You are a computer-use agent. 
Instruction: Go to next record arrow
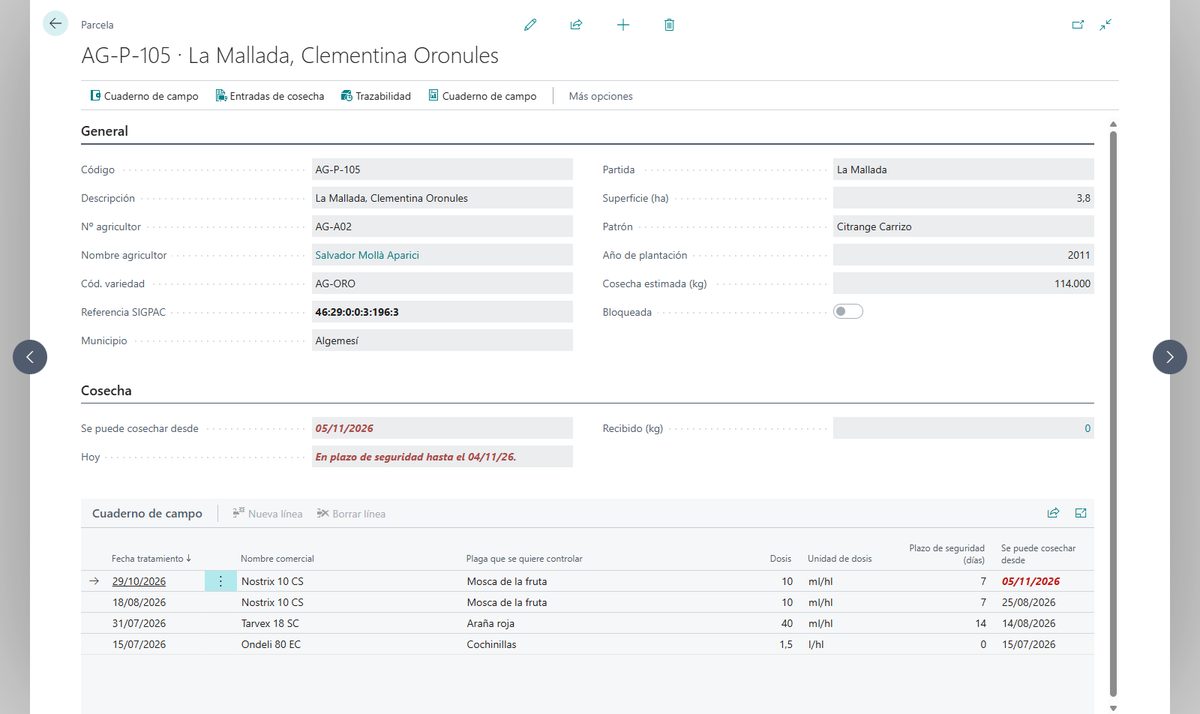coord(1170,357)
